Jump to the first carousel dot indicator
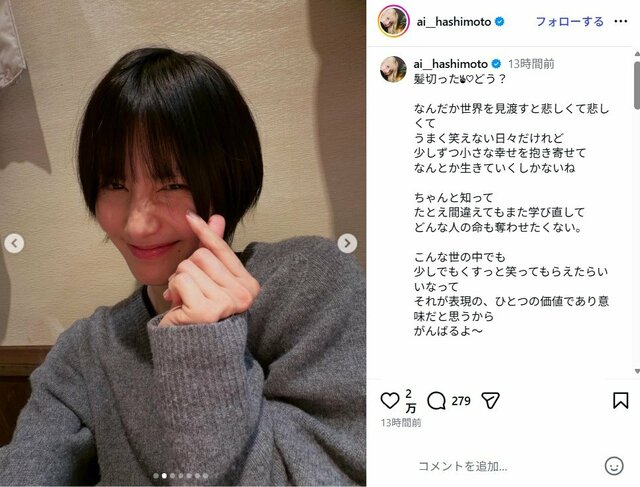This screenshot has width=640, height=487. [x=156, y=476]
